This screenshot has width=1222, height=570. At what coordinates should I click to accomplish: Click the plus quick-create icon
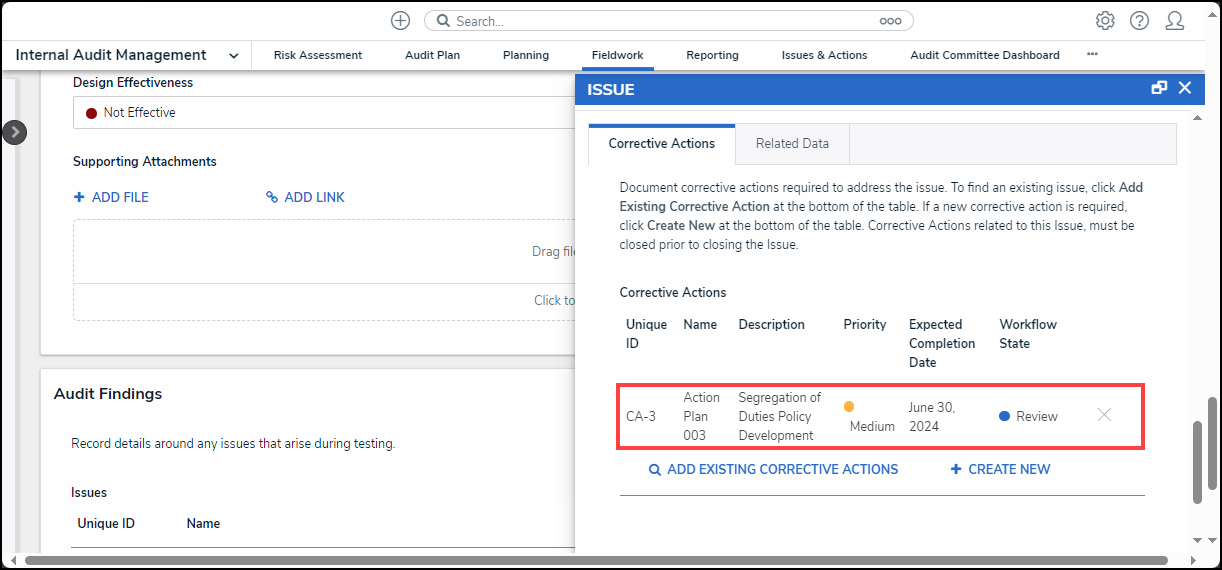(x=400, y=21)
